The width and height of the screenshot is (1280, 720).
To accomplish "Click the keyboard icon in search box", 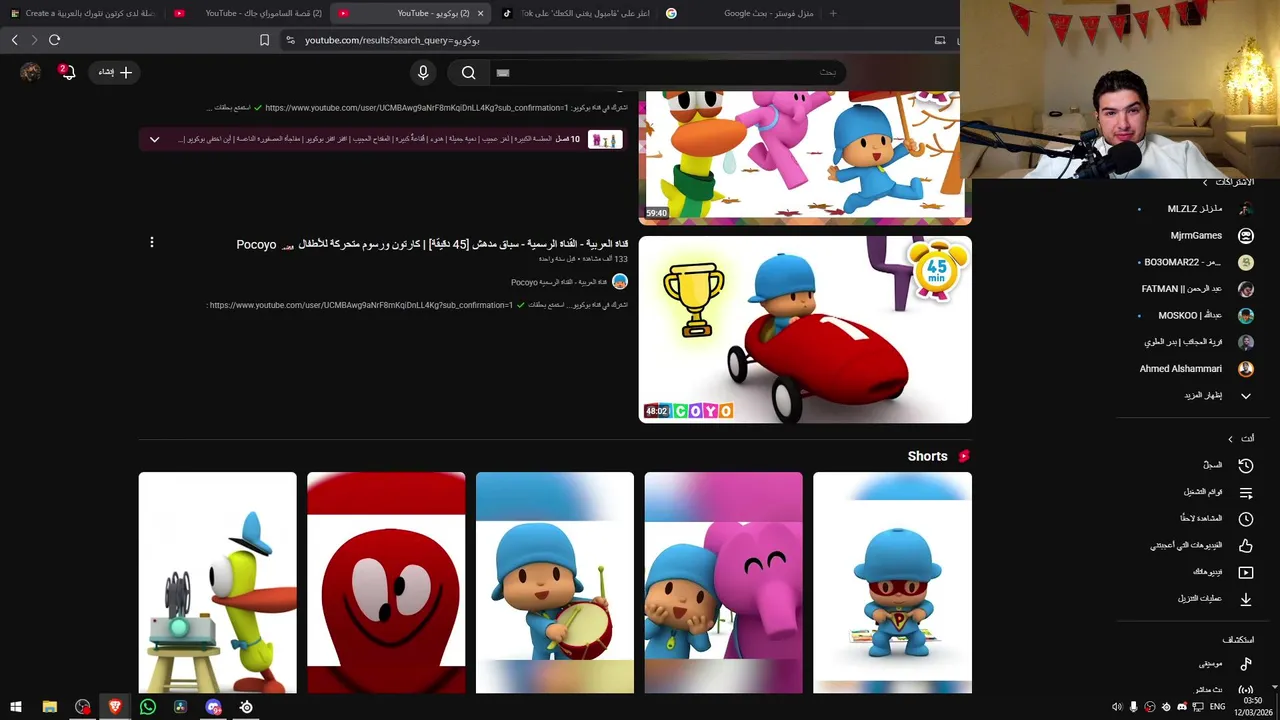I will tap(503, 72).
